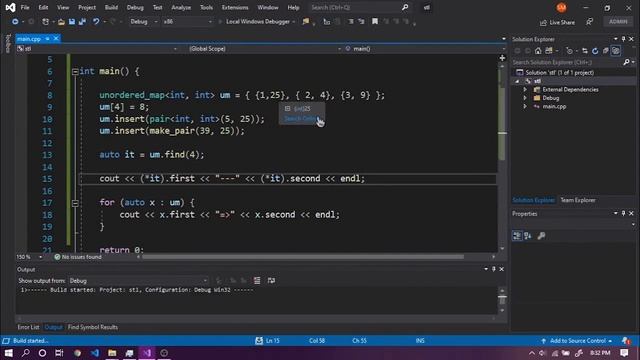Open the x86 platform dropdown
The height and width of the screenshot is (360, 640).
(x=188, y=22)
